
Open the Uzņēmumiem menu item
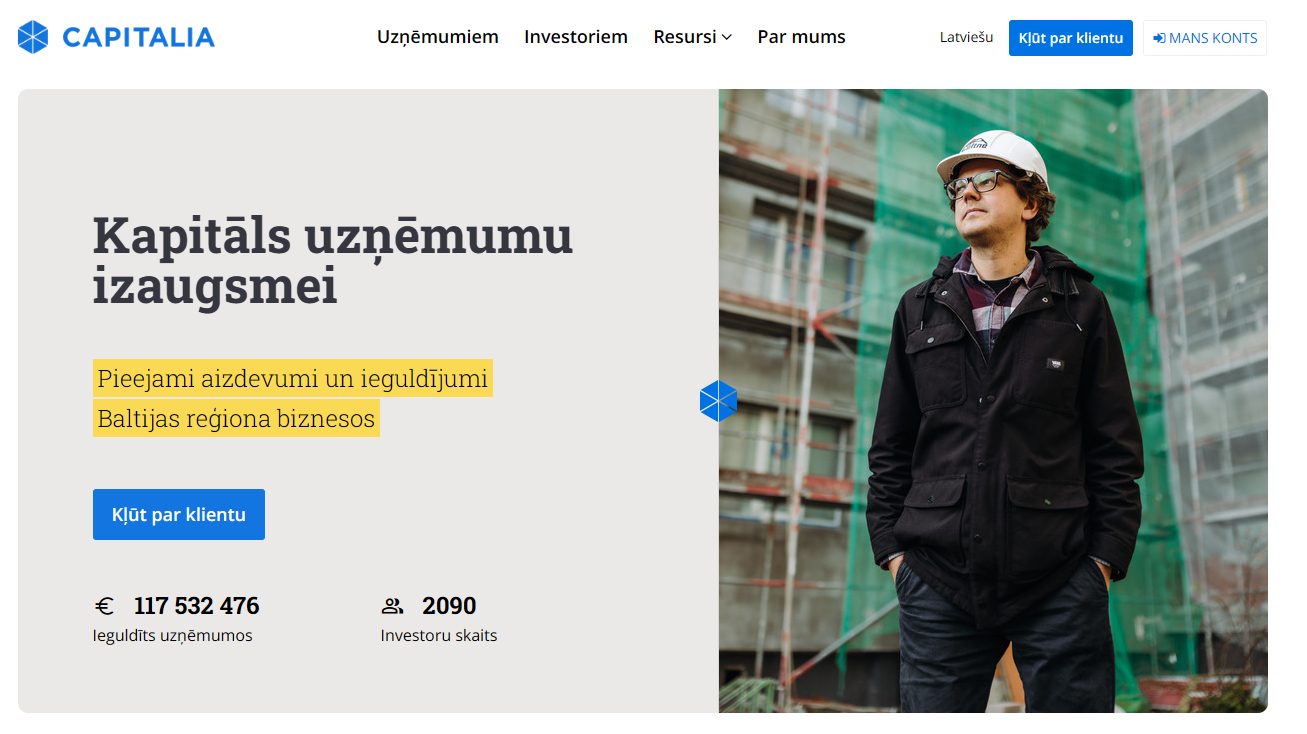(438, 37)
